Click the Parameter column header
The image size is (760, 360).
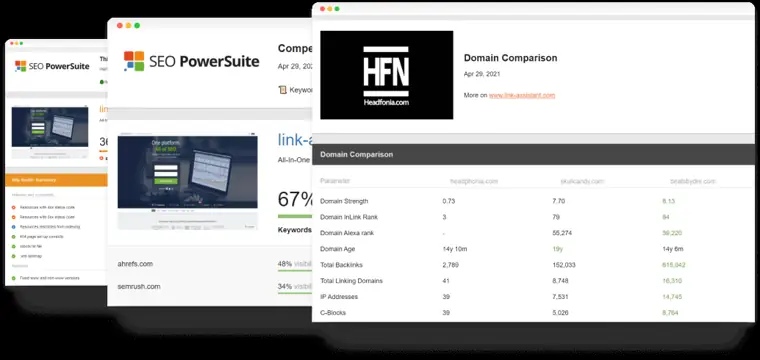point(334,181)
